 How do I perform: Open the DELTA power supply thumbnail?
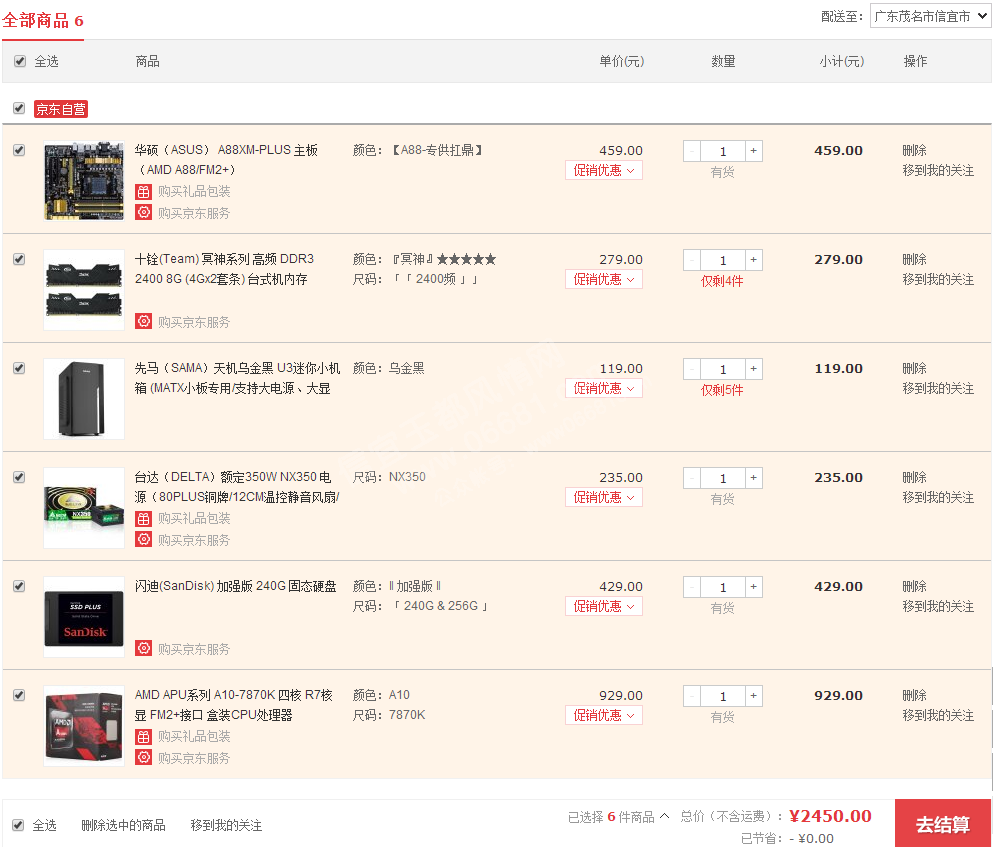pos(84,507)
